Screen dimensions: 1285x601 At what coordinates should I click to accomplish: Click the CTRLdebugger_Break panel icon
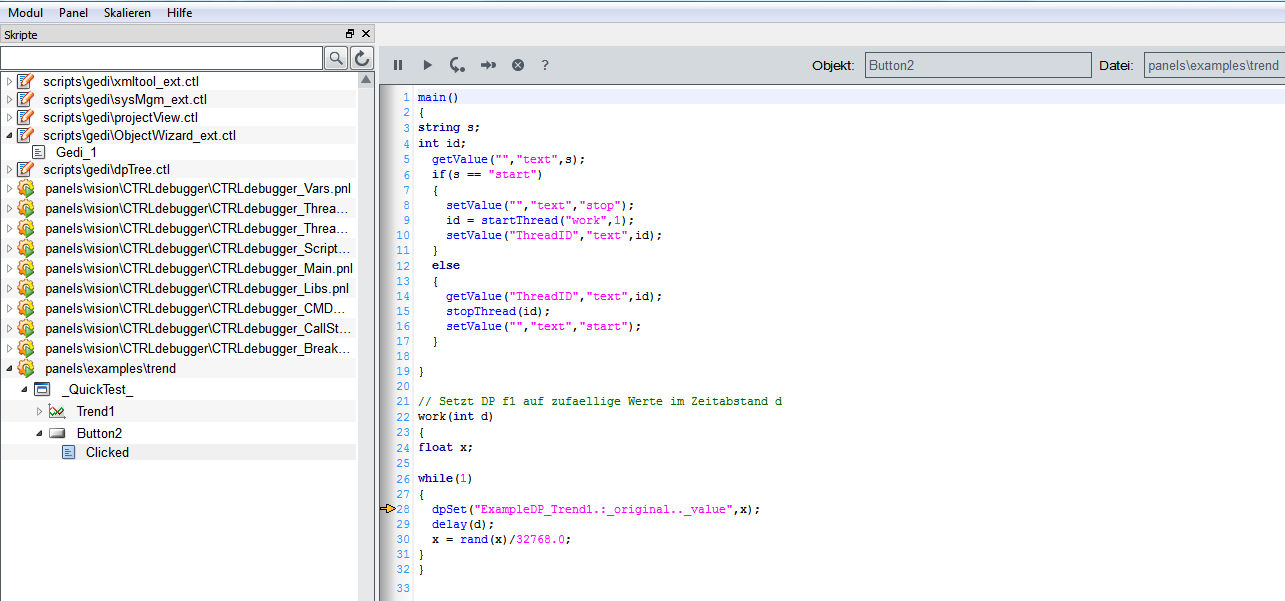coord(27,348)
